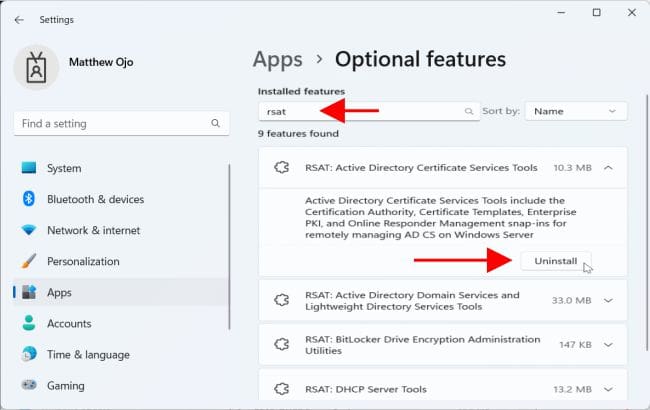
Task: Open Matthew Ojo profile avatar
Action: [36, 67]
